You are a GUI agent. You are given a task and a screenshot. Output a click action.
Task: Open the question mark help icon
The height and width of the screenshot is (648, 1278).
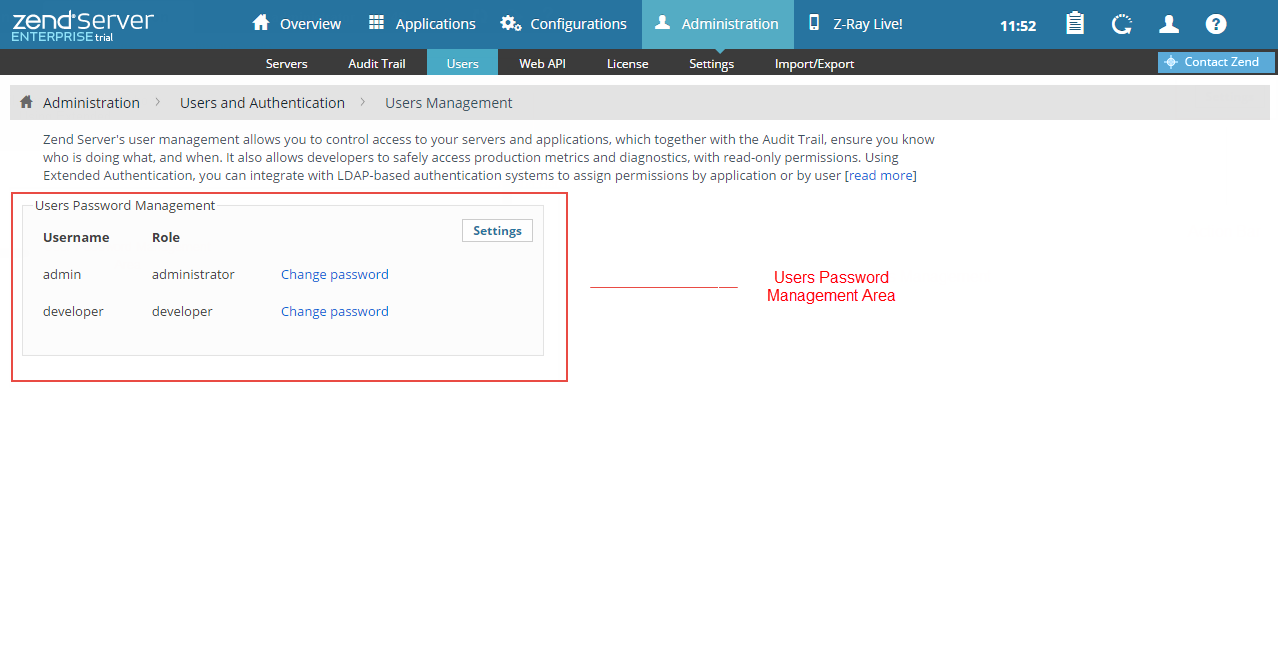[x=1215, y=24]
